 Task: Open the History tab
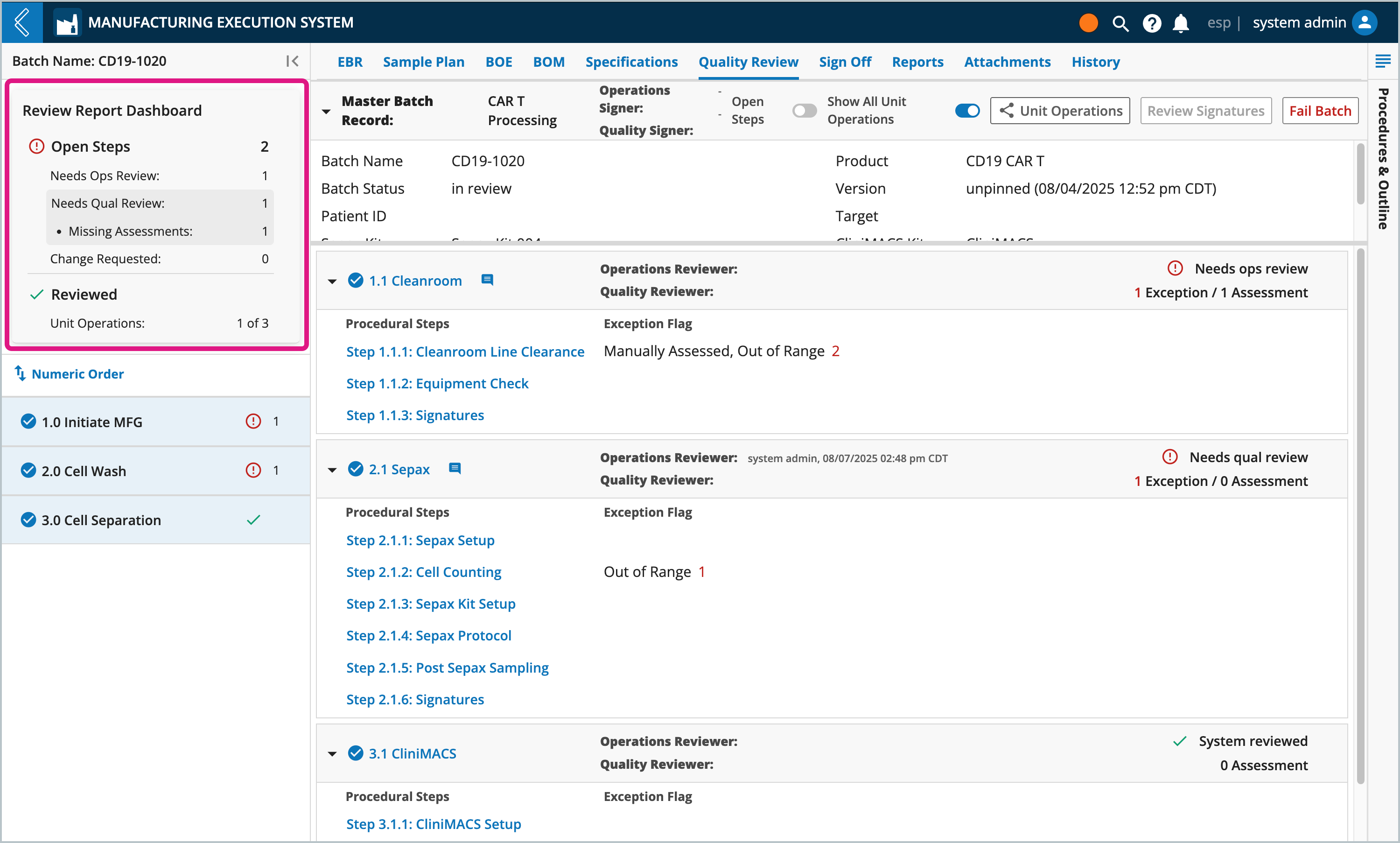coord(1096,62)
